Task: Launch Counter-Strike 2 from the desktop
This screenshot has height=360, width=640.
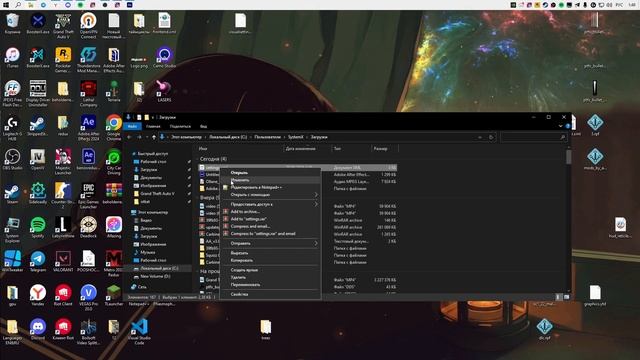Action: (x=63, y=195)
